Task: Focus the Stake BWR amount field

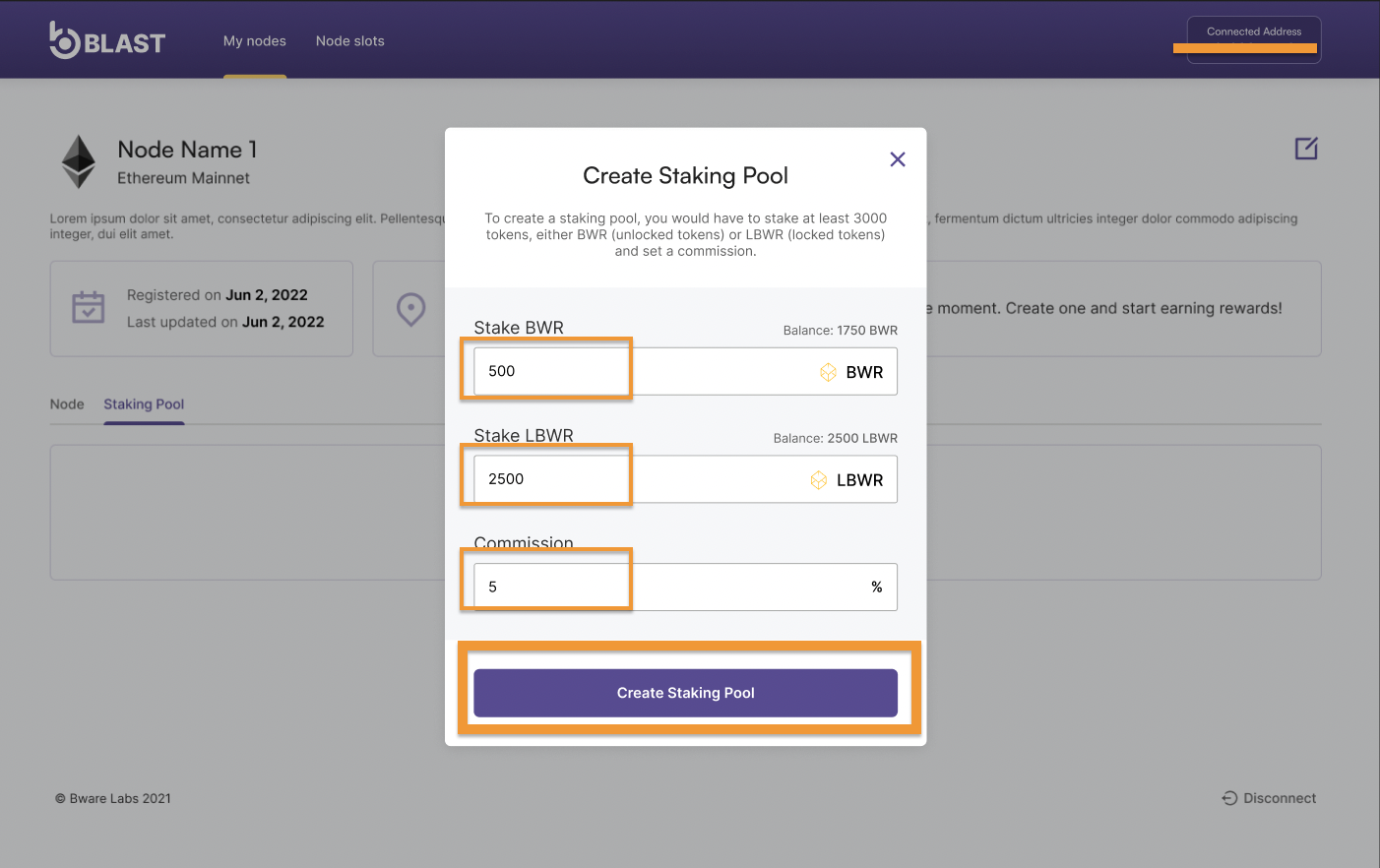Action: point(640,372)
